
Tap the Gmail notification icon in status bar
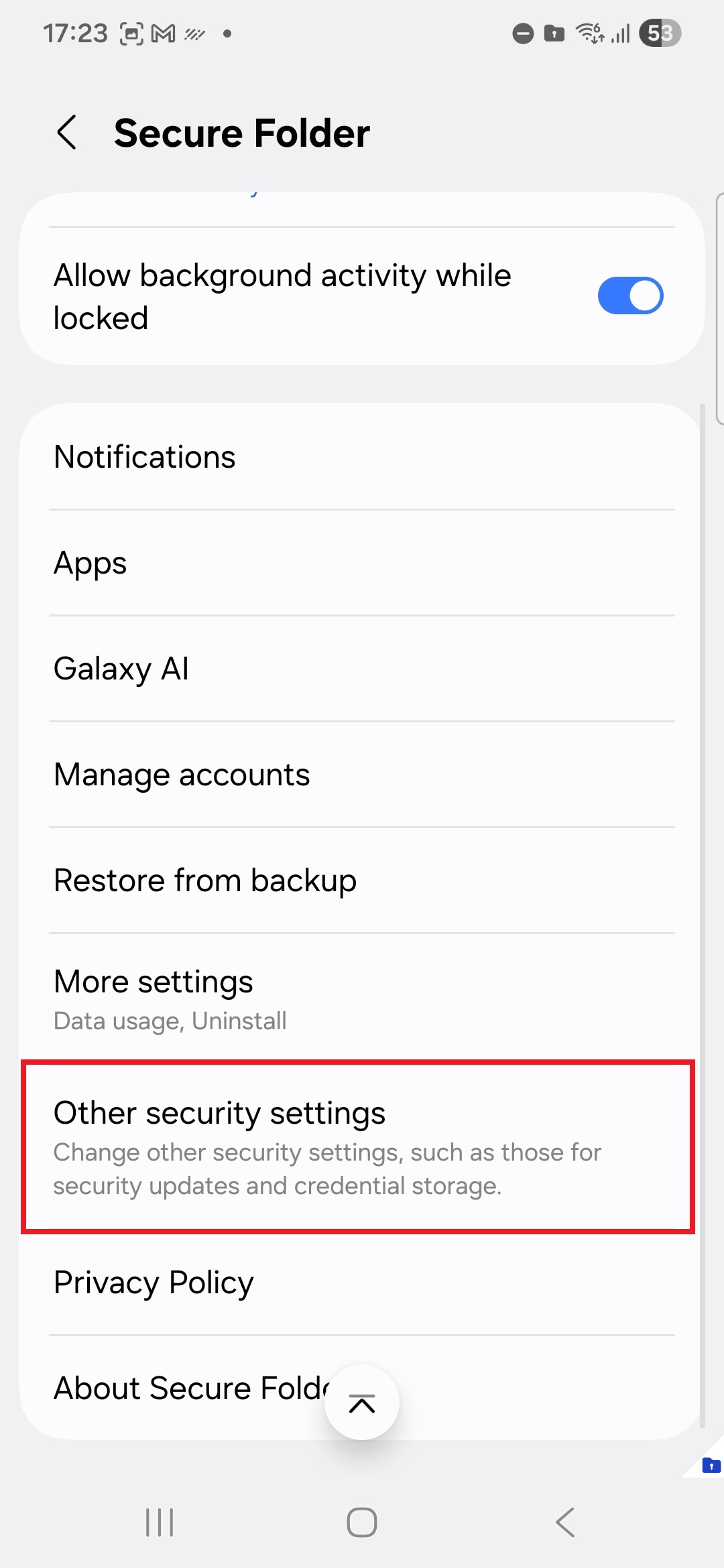click(163, 34)
